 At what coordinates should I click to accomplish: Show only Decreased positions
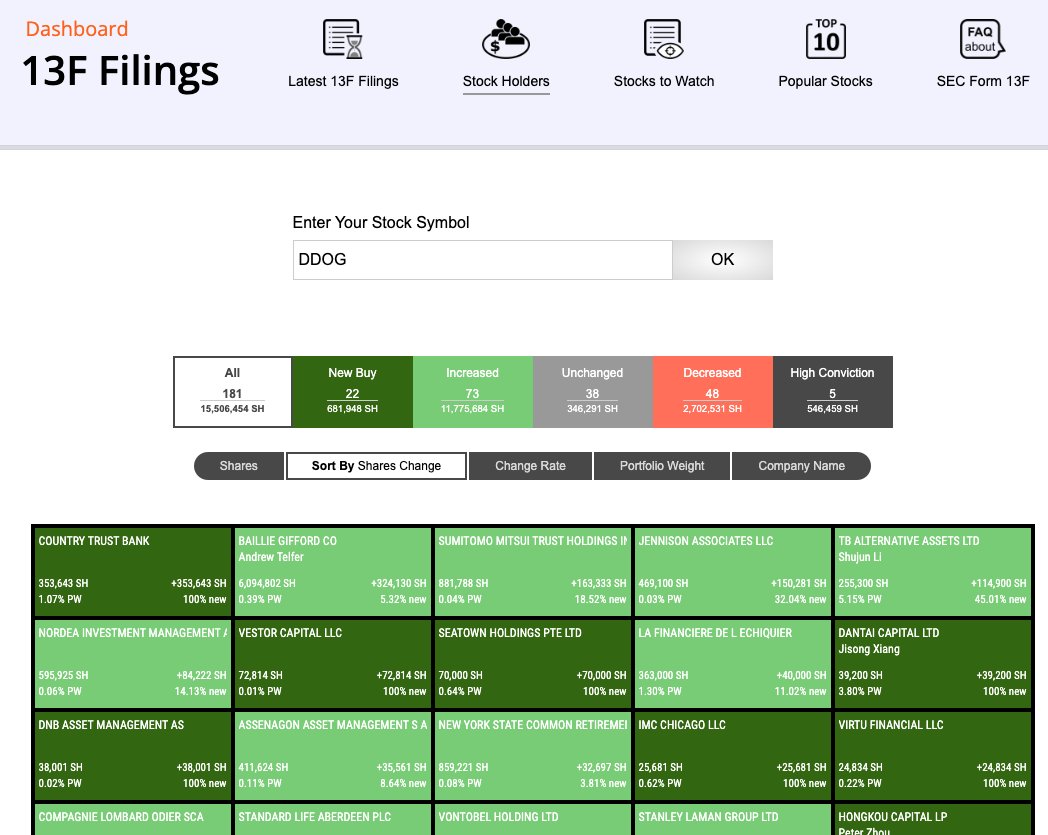(x=712, y=391)
